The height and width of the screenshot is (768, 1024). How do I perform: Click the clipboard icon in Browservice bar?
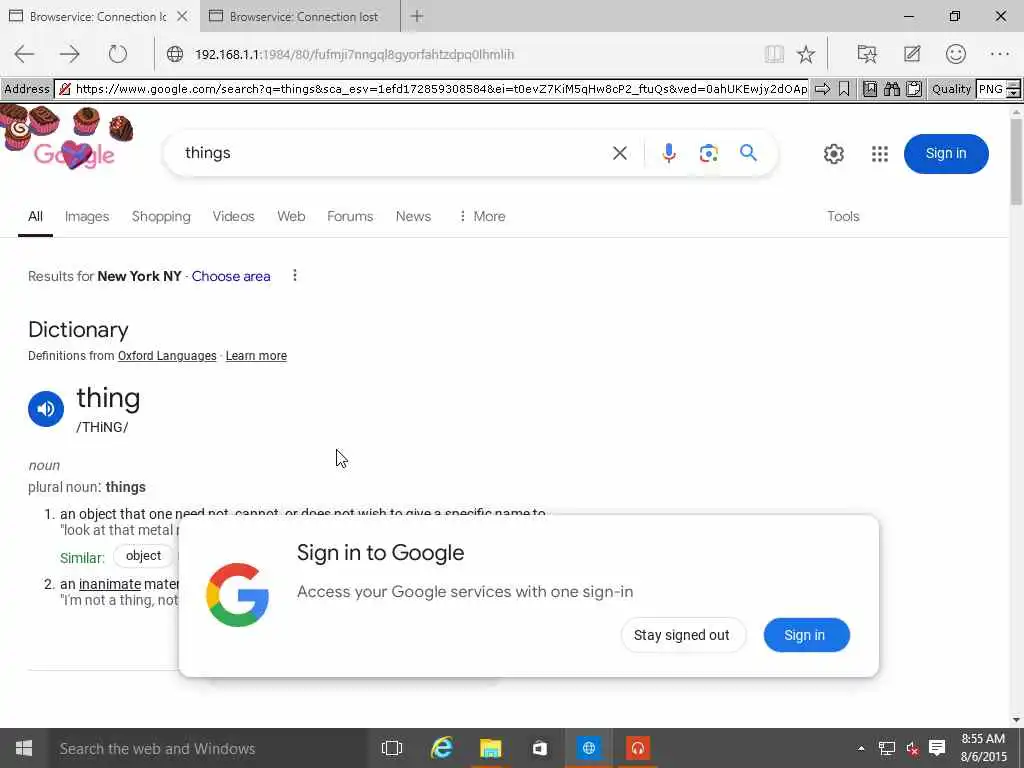click(x=914, y=89)
